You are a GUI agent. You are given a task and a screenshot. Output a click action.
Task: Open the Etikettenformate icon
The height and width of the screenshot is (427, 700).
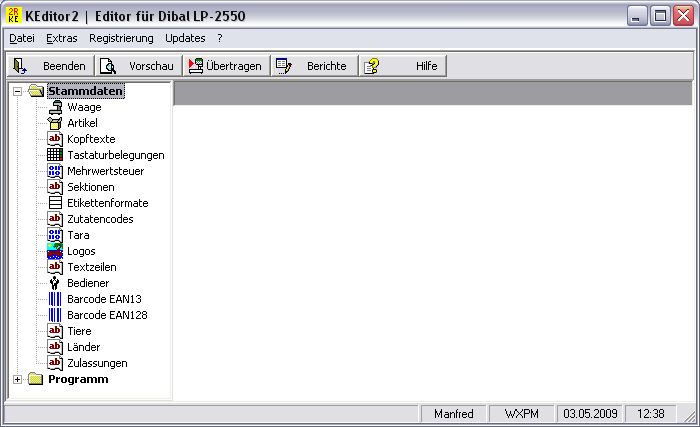tap(55, 203)
